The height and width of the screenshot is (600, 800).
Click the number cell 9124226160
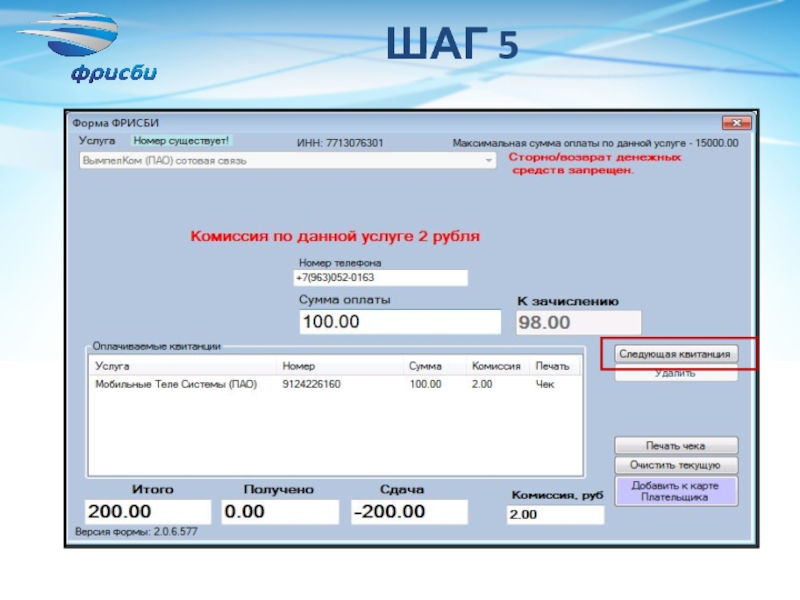point(311,384)
